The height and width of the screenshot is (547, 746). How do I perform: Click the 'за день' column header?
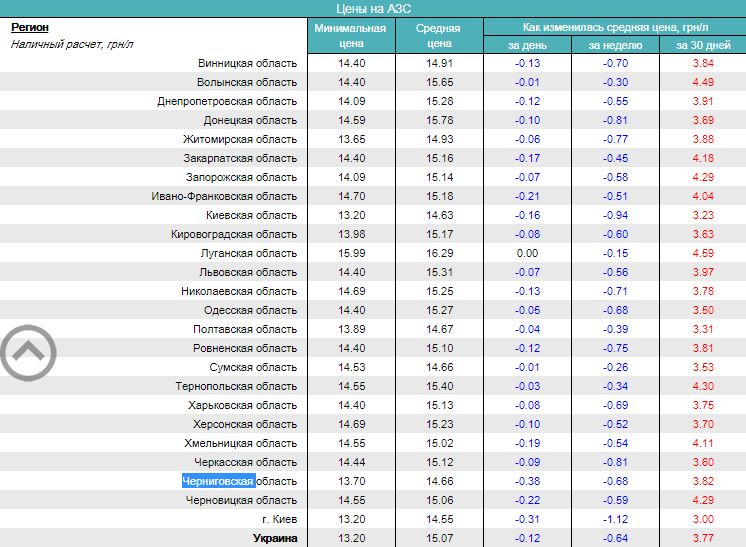point(527,46)
